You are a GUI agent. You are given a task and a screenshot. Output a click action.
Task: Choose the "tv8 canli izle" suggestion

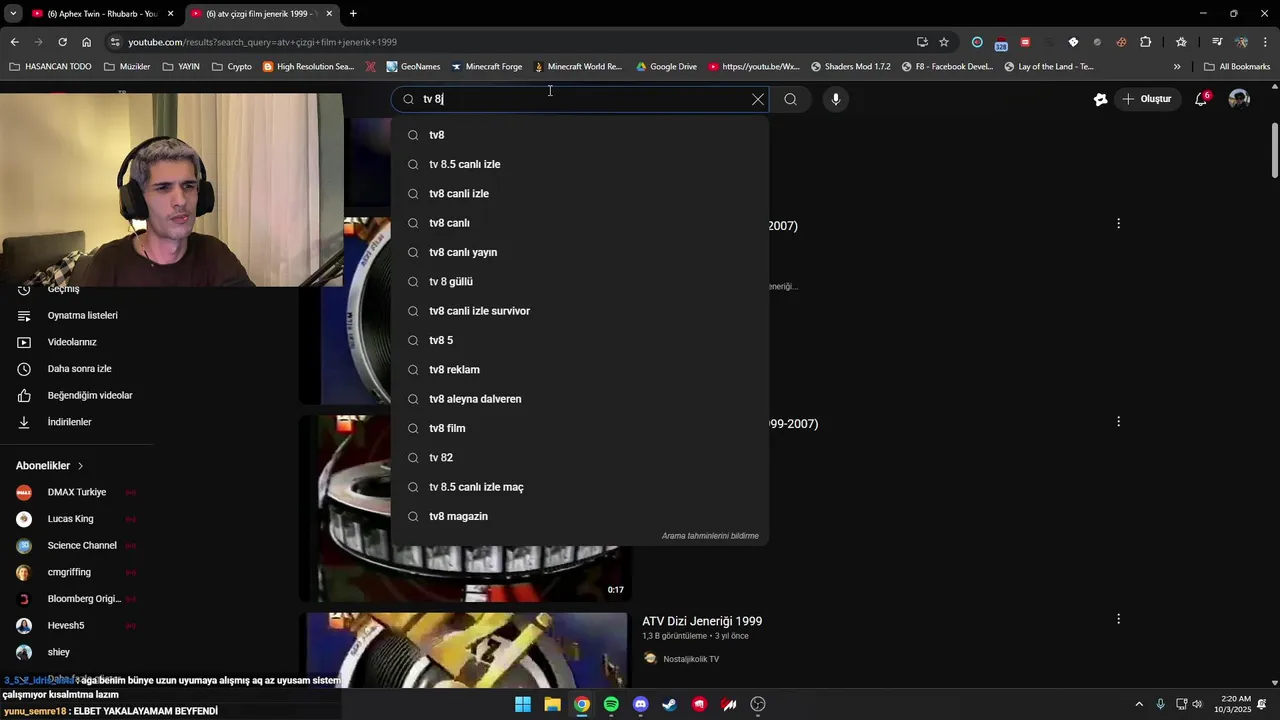(x=580, y=194)
